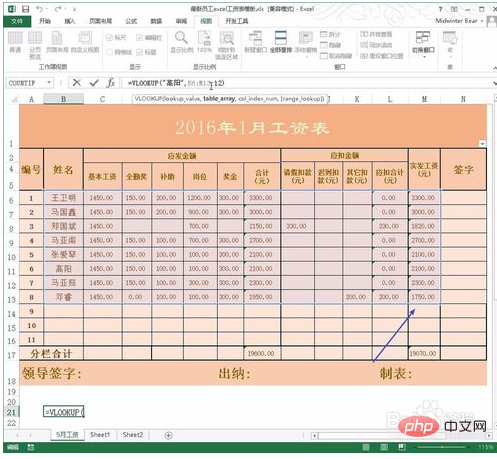
Task: Open Name Box dropdown showing COUNTIF
Action: coord(49,82)
